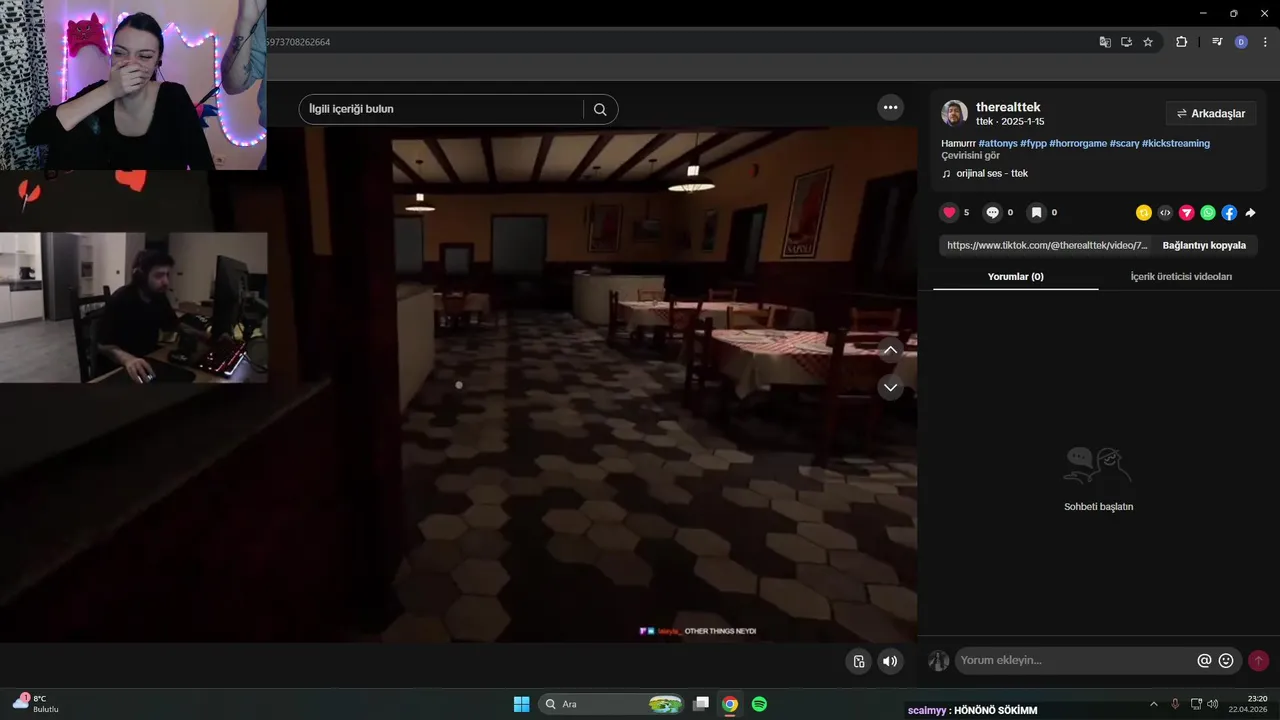The width and height of the screenshot is (1280, 720).
Task: Open the #fypp hashtag
Action: coord(1033,143)
